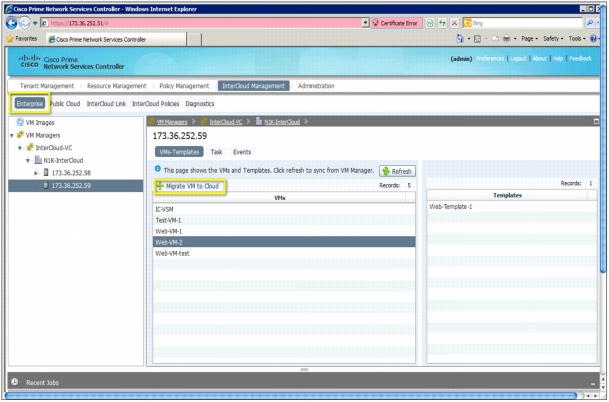Click Recent Jobs clock icon

(15, 382)
